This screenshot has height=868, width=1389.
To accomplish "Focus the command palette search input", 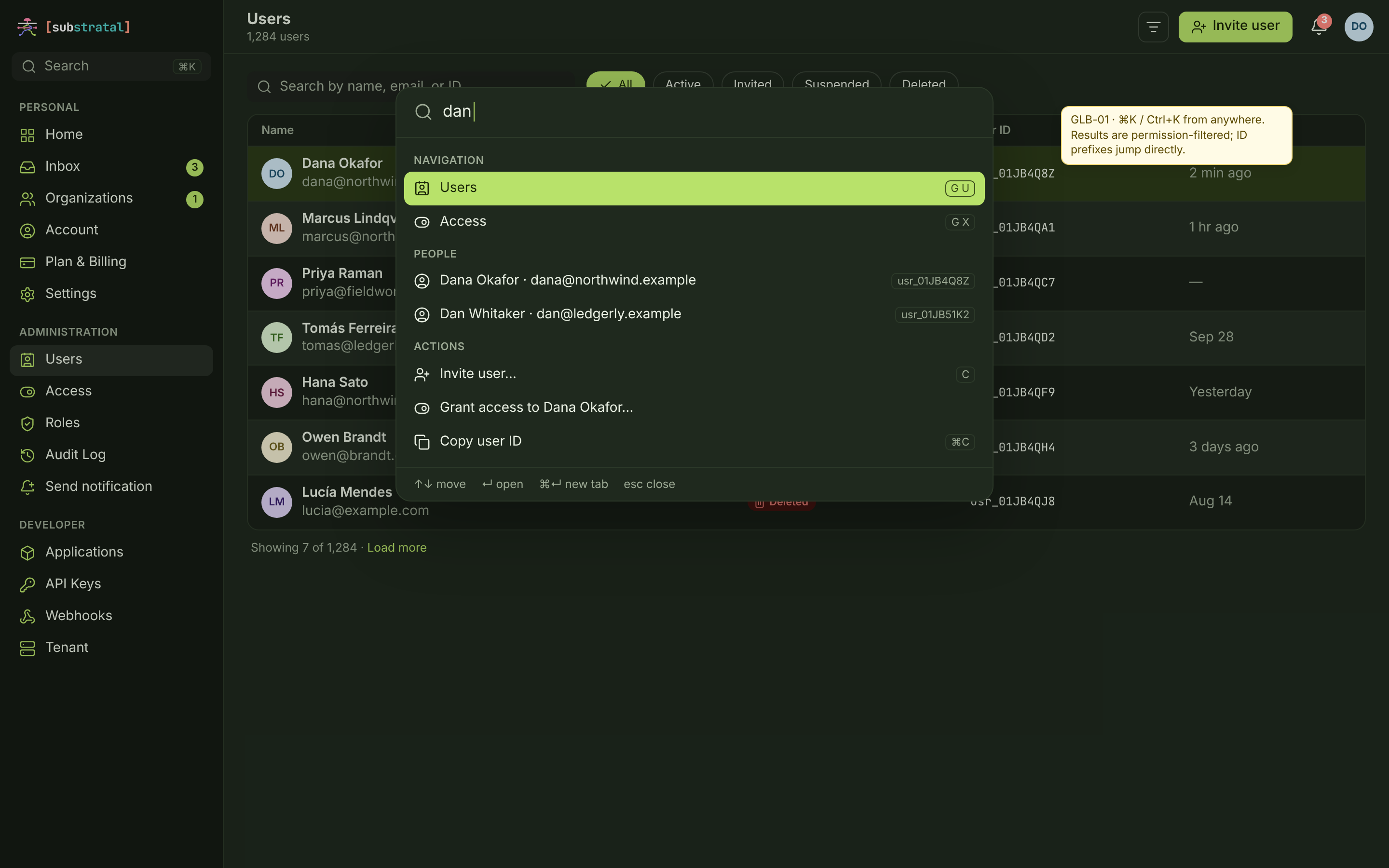I will coord(694,112).
